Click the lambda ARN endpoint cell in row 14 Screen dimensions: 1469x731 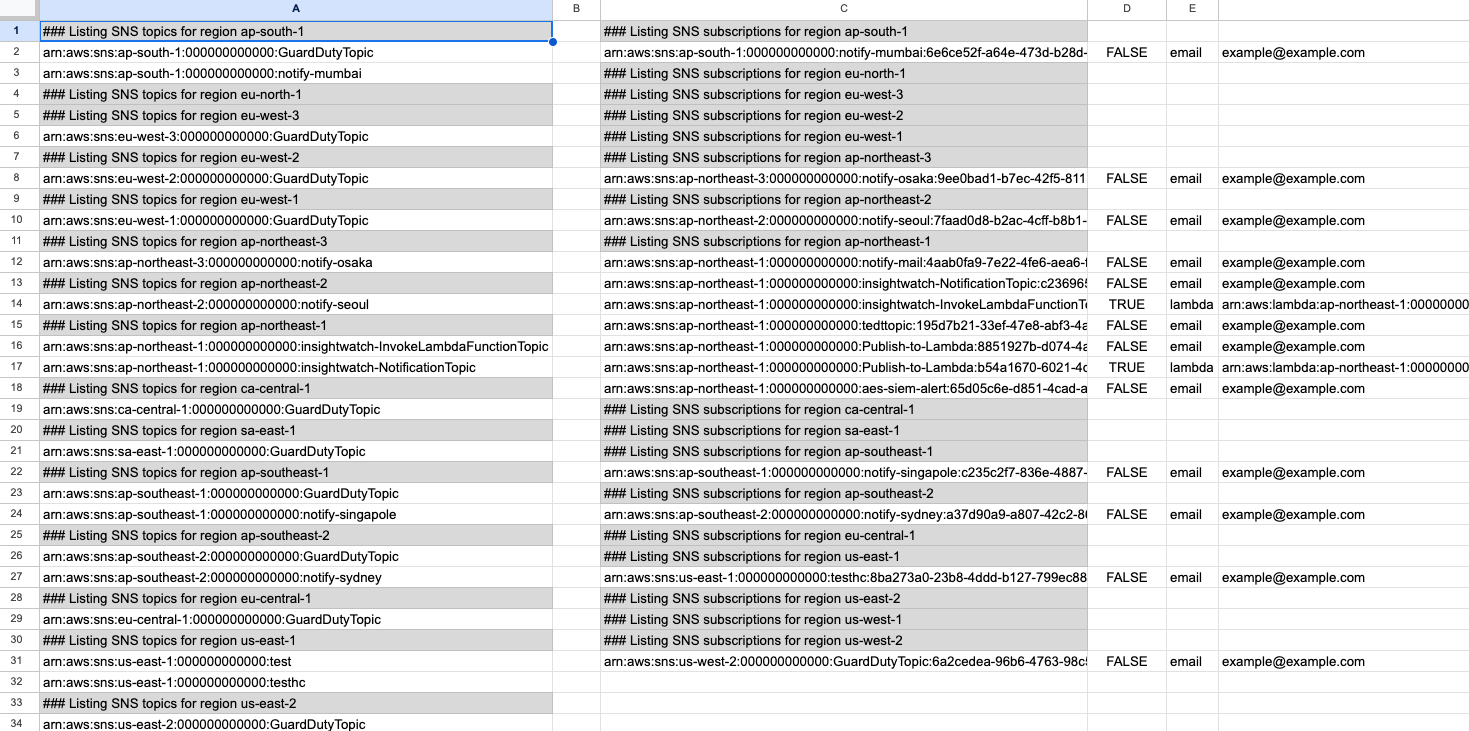point(1342,304)
